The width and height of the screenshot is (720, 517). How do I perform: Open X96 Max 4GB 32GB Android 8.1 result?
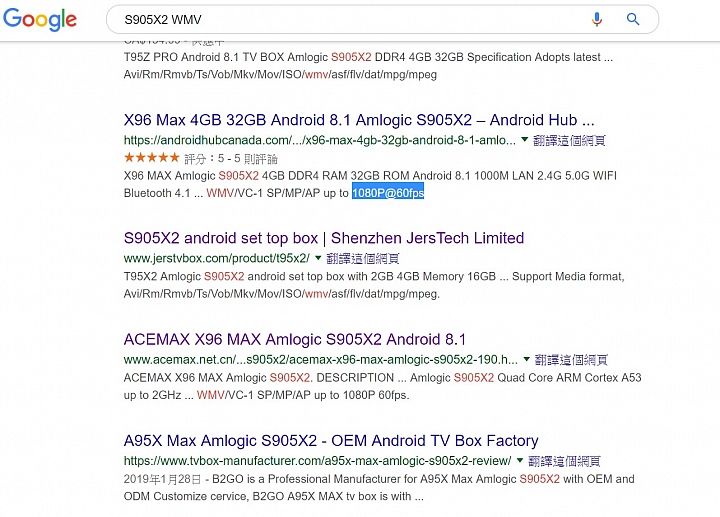click(x=359, y=120)
